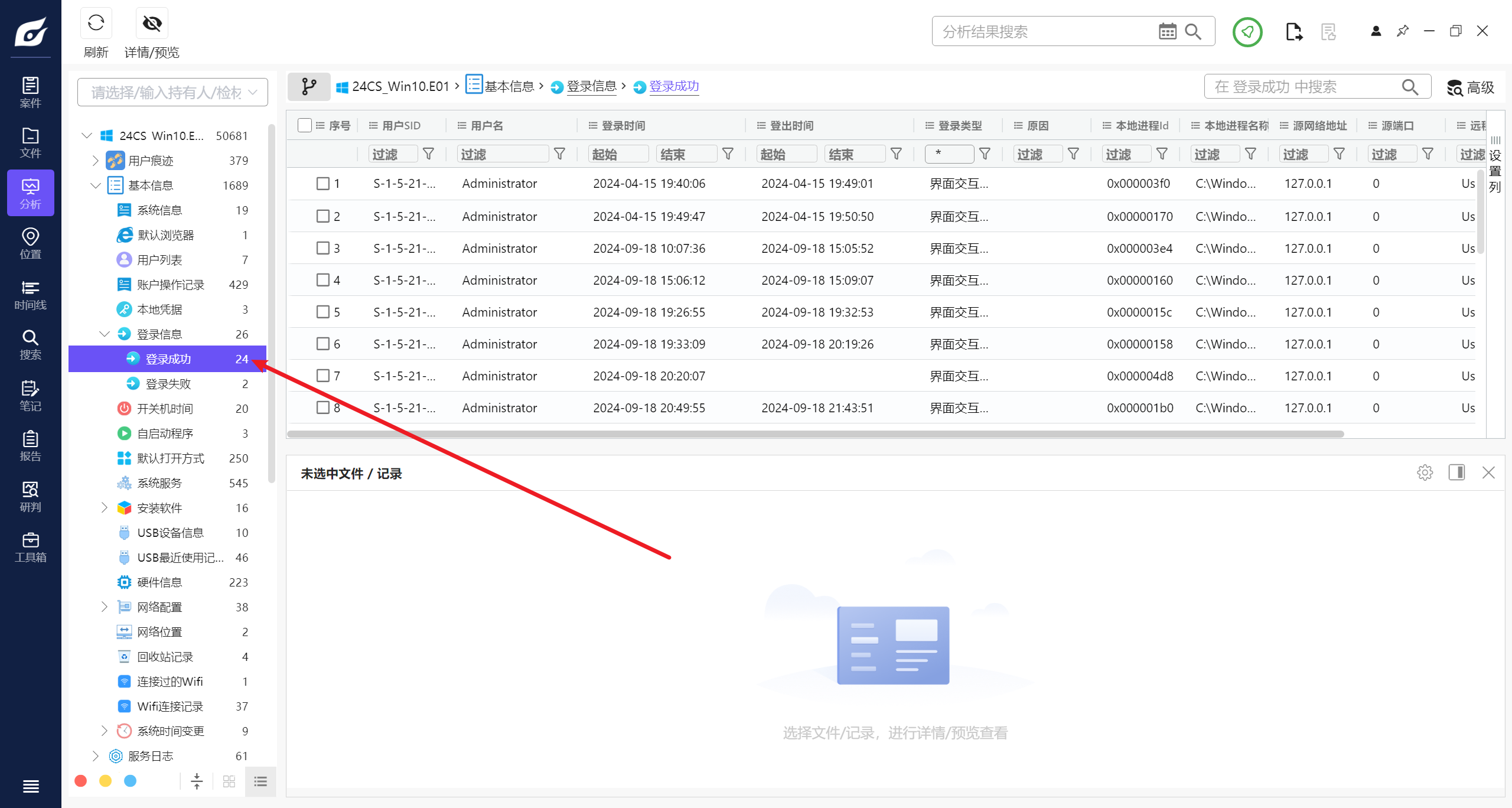Collapse the 登录信息 tree node

(104, 334)
